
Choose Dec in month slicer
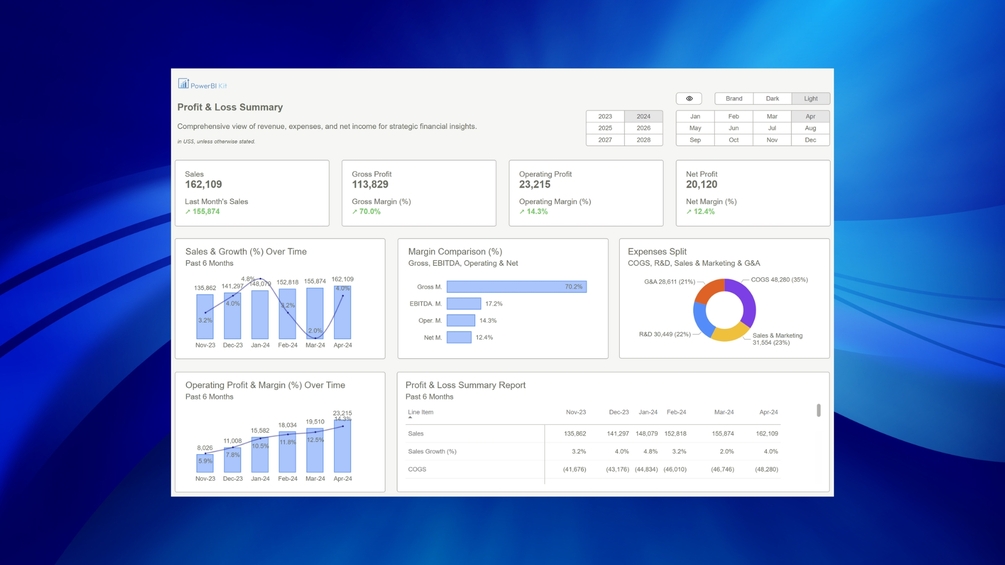810,140
